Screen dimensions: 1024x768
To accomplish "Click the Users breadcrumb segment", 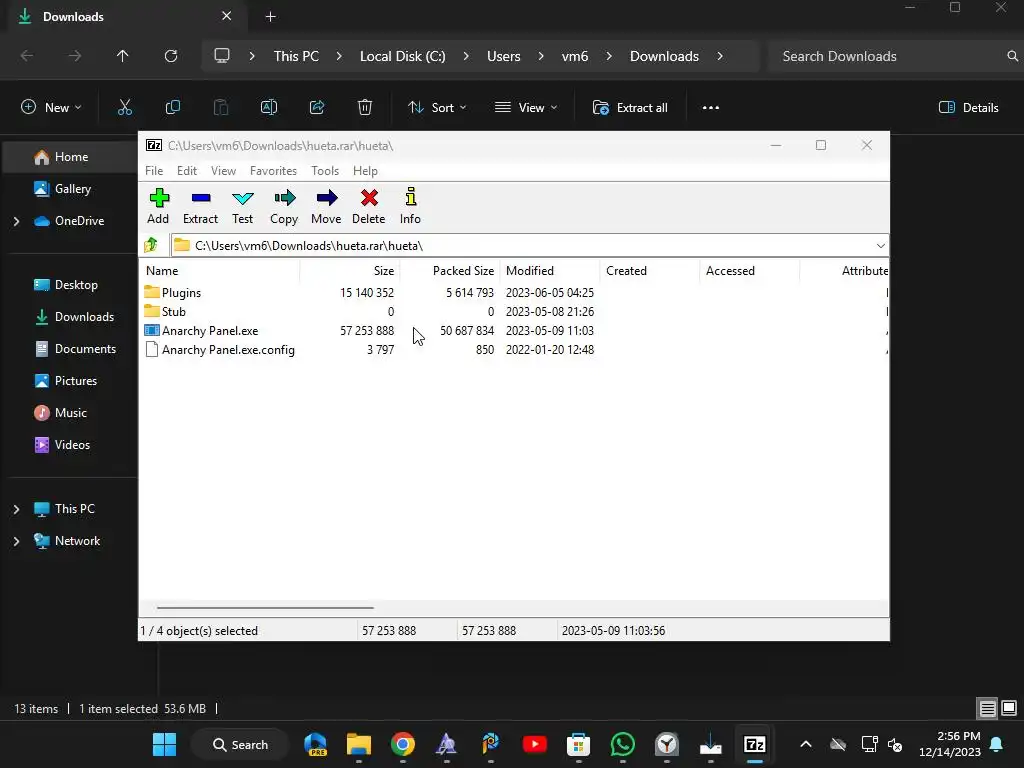I will point(504,56).
